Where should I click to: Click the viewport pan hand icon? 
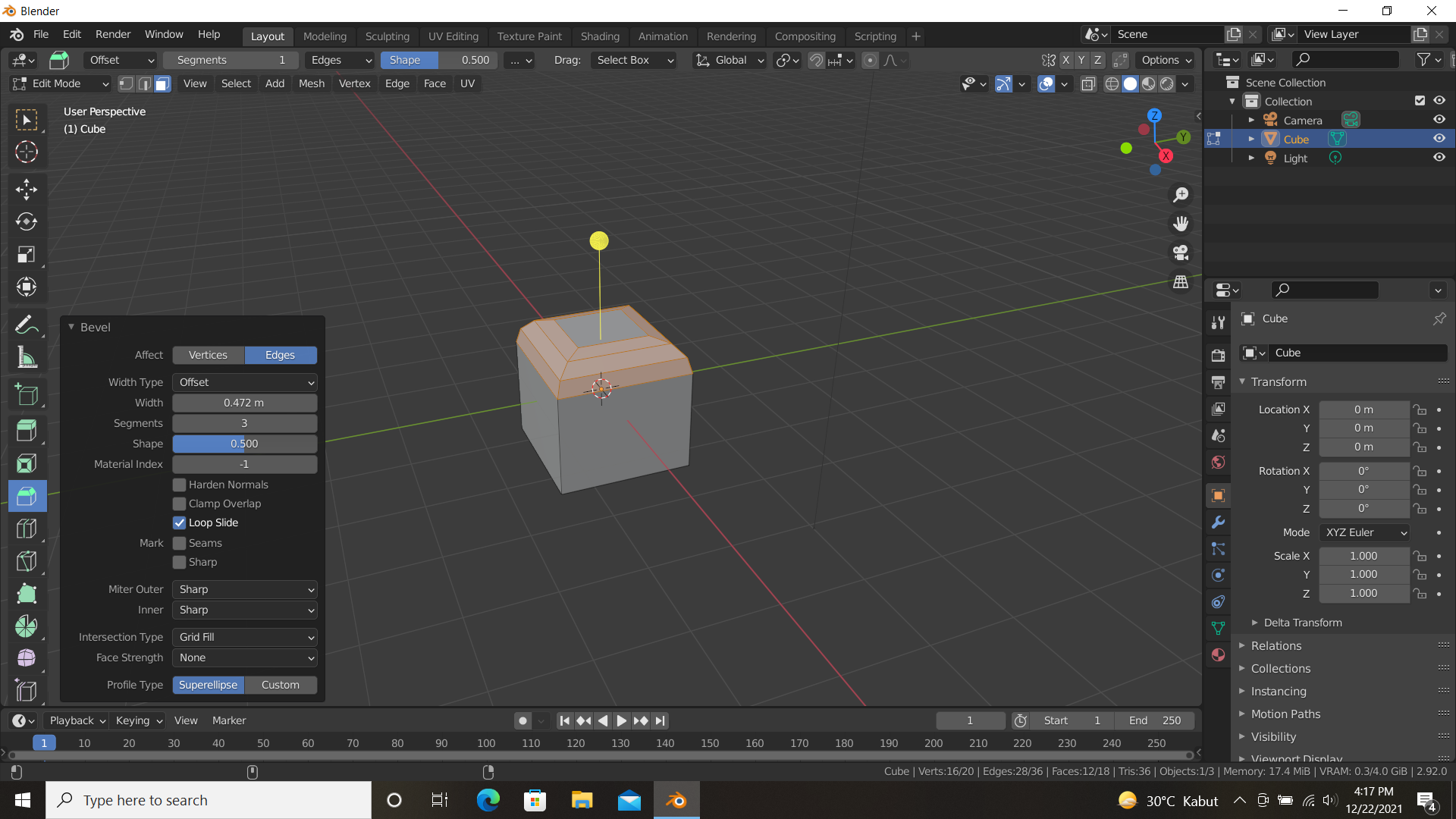[x=1181, y=224]
